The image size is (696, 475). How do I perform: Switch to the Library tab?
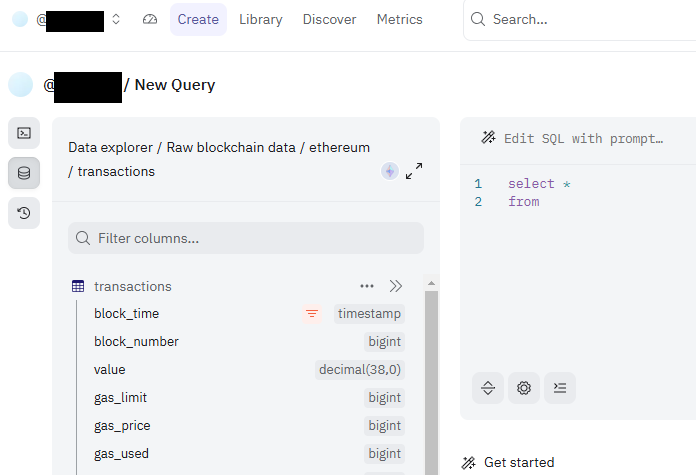coord(261,19)
